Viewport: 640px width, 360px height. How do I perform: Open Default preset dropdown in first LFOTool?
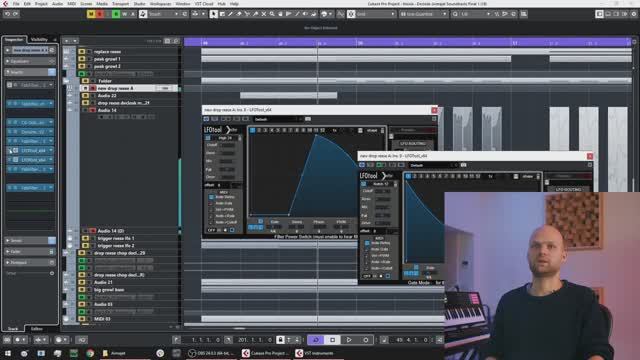pos(278,119)
